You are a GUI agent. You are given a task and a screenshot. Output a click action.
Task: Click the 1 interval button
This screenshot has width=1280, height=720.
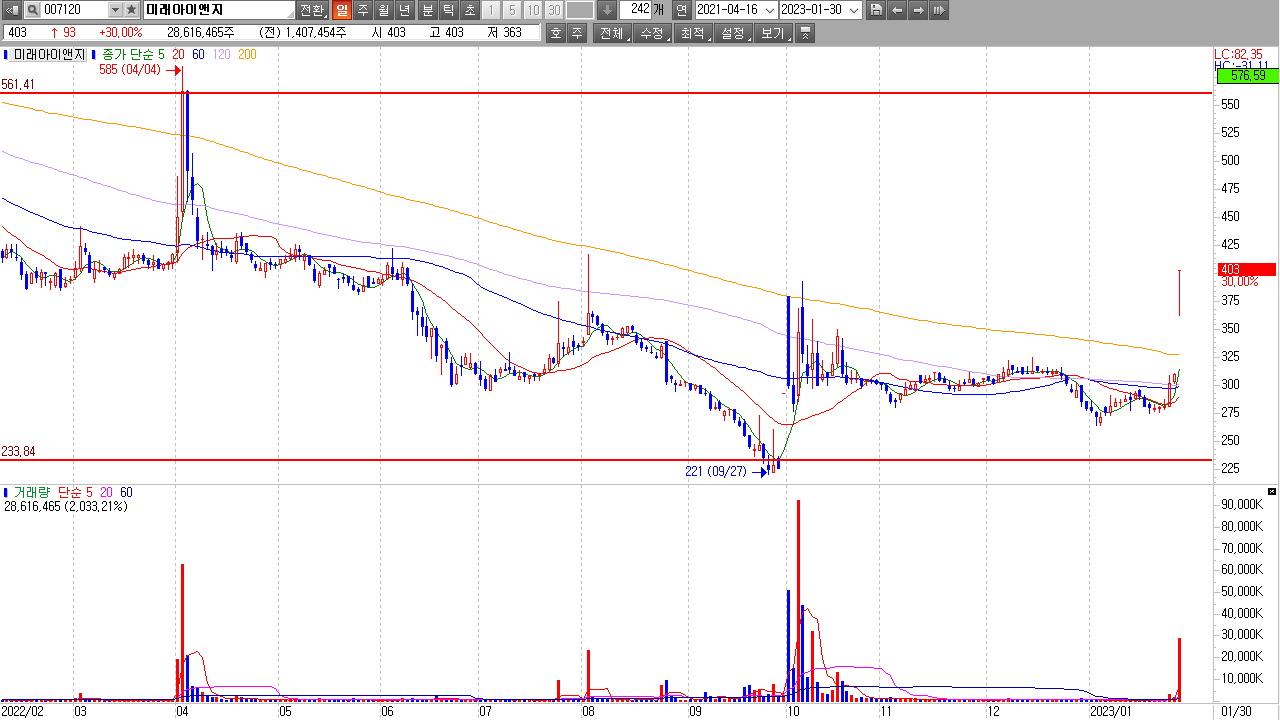(491, 10)
